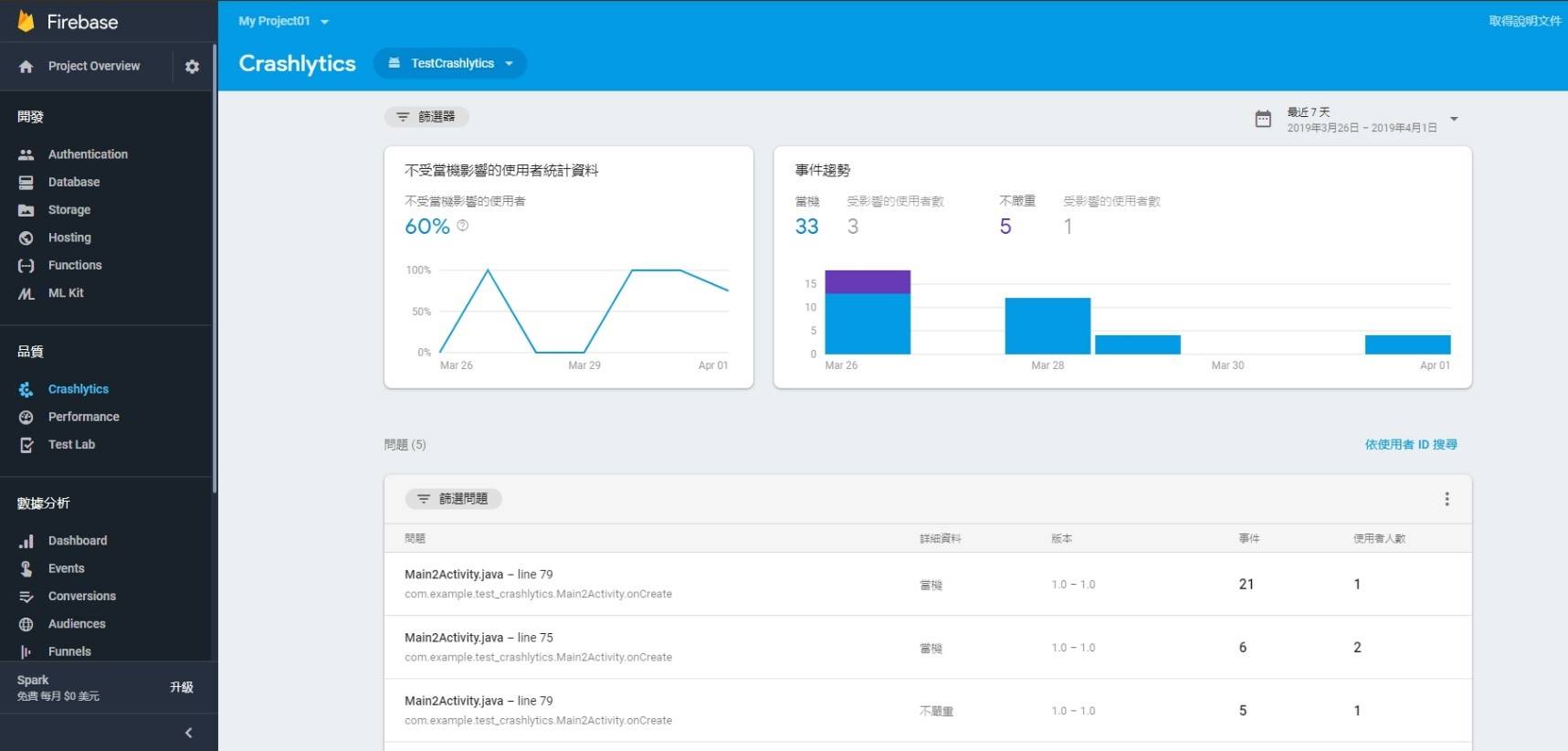Select Dashboard under analytics section
This screenshot has width=1568, height=751.
coord(78,541)
